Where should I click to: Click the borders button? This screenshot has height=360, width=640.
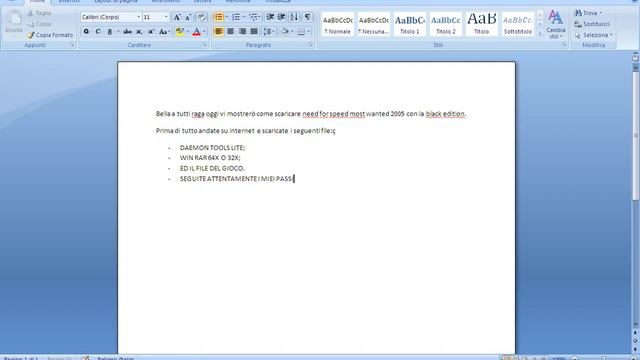pos(301,31)
